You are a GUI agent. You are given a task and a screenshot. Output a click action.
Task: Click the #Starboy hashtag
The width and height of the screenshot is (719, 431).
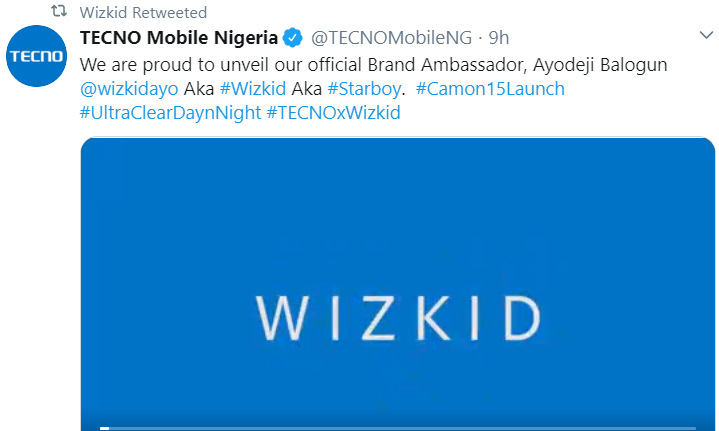(364, 89)
